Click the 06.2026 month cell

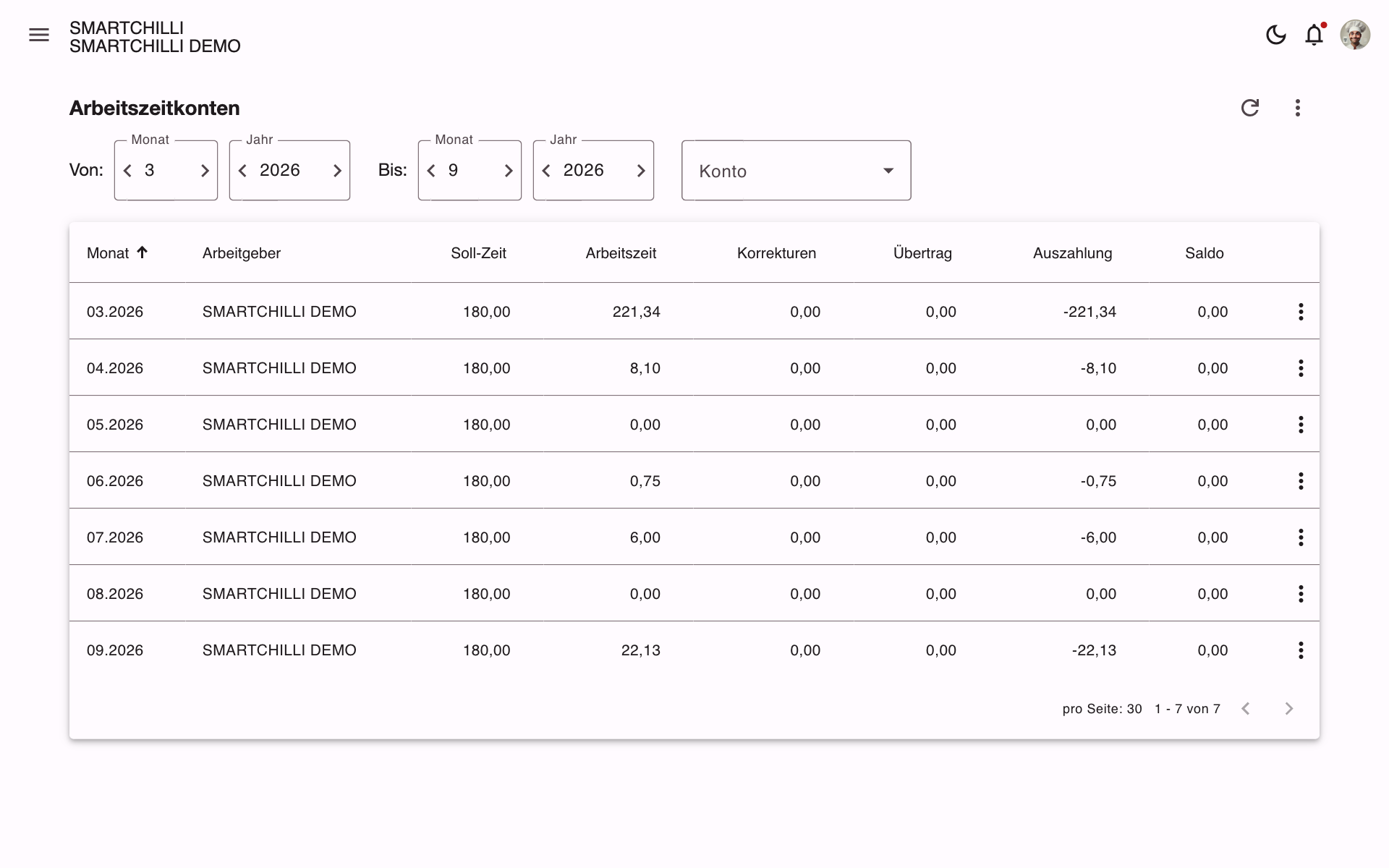point(115,481)
